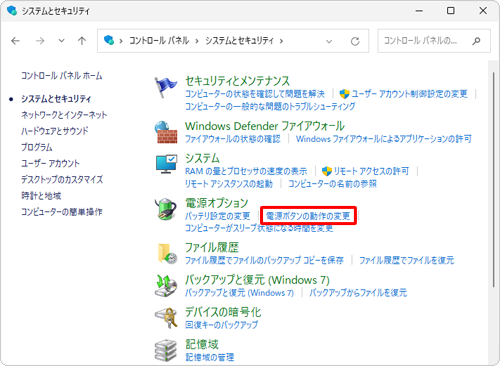The width and height of the screenshot is (500, 366).
Task: Open ネットワークとインターネット category
Action: click(x=64, y=115)
